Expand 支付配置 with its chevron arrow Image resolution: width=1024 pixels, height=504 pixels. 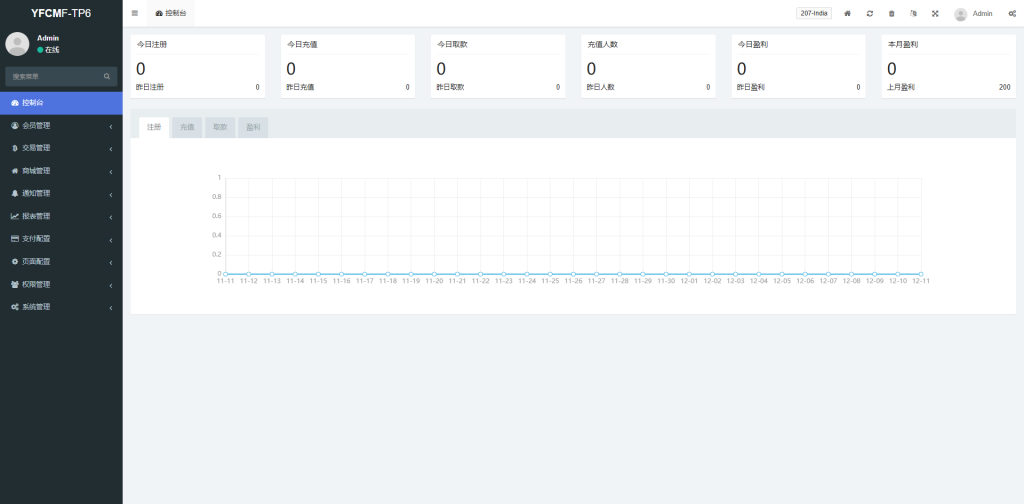tap(111, 240)
